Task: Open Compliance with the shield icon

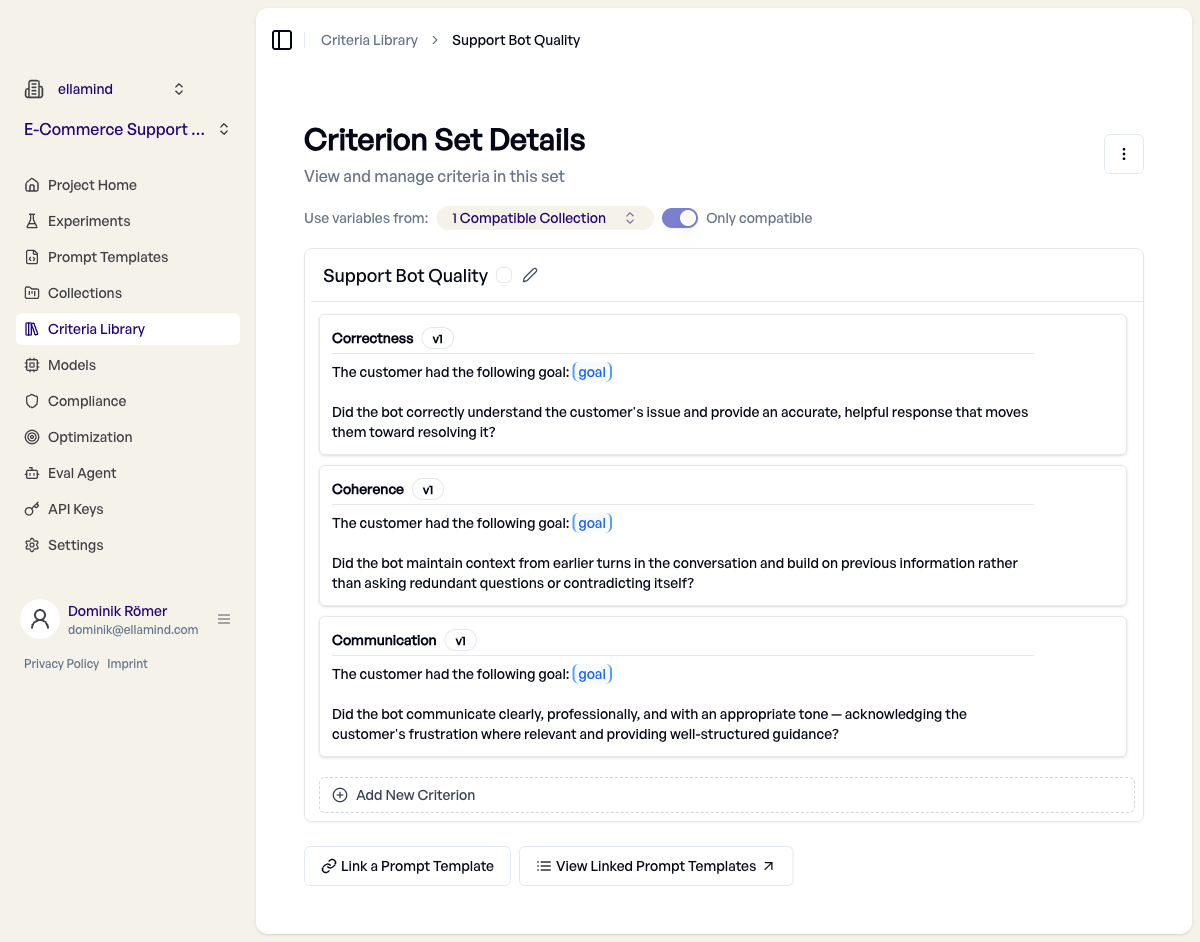Action: 33,400
